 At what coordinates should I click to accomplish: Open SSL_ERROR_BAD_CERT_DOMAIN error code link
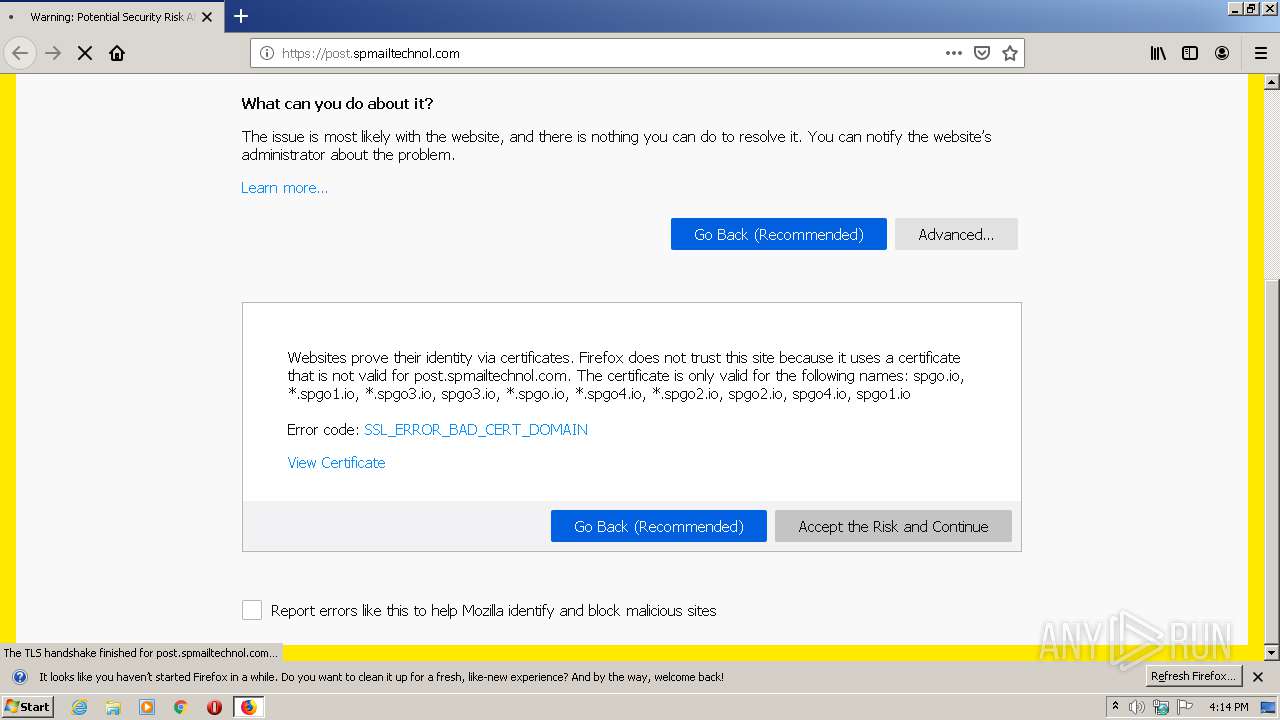(x=476, y=430)
